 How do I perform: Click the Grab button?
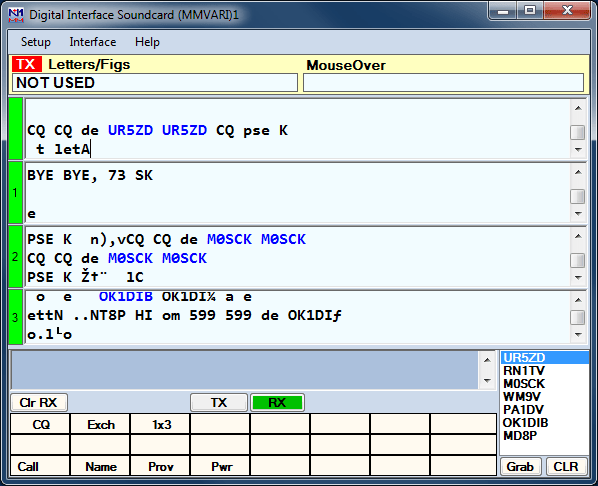520,466
